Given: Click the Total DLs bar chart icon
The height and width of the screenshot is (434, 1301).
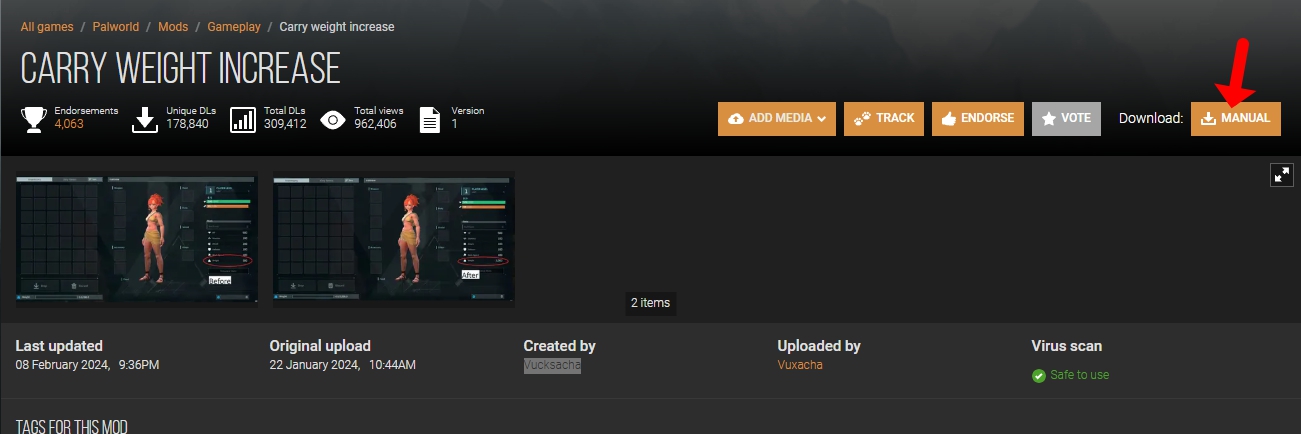Looking at the screenshot, I should click(243, 119).
